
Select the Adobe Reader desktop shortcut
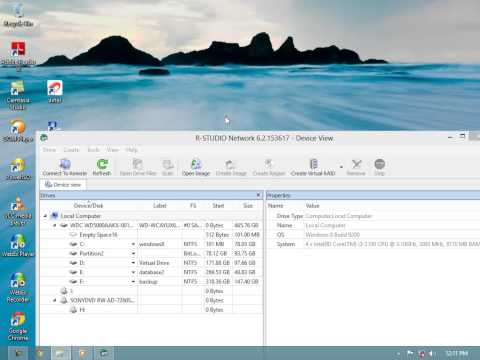tap(18, 55)
